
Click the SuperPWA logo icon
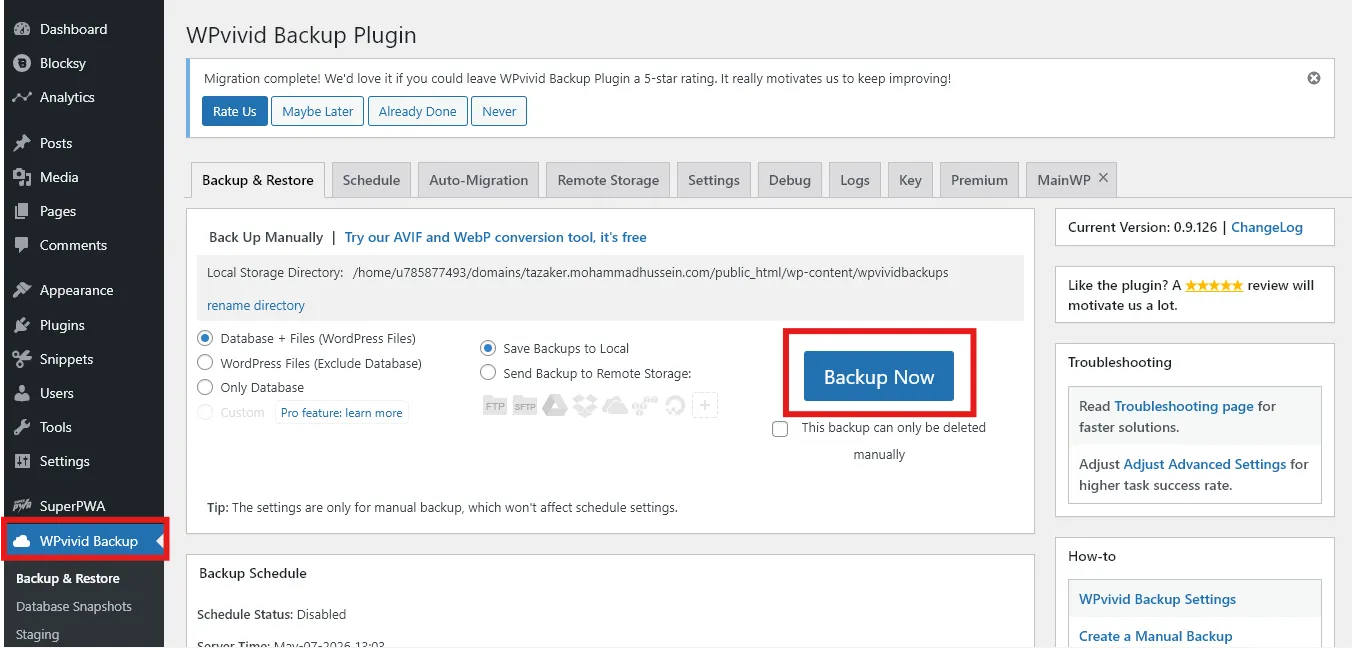click(x=22, y=506)
